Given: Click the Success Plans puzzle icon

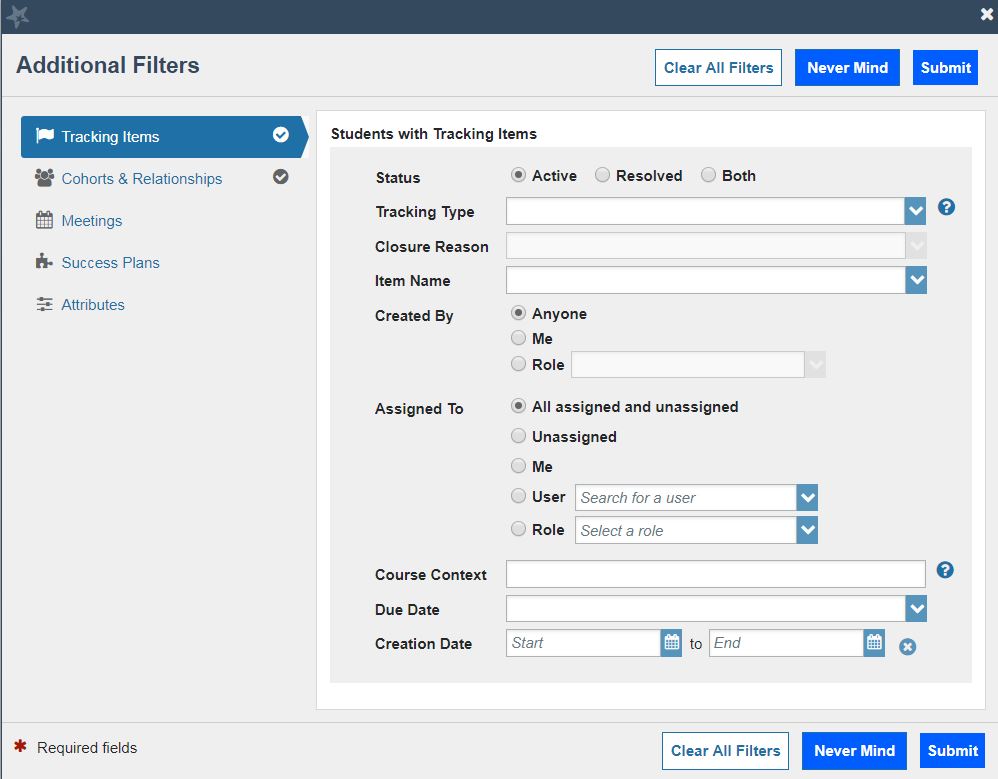Looking at the screenshot, I should tap(44, 262).
